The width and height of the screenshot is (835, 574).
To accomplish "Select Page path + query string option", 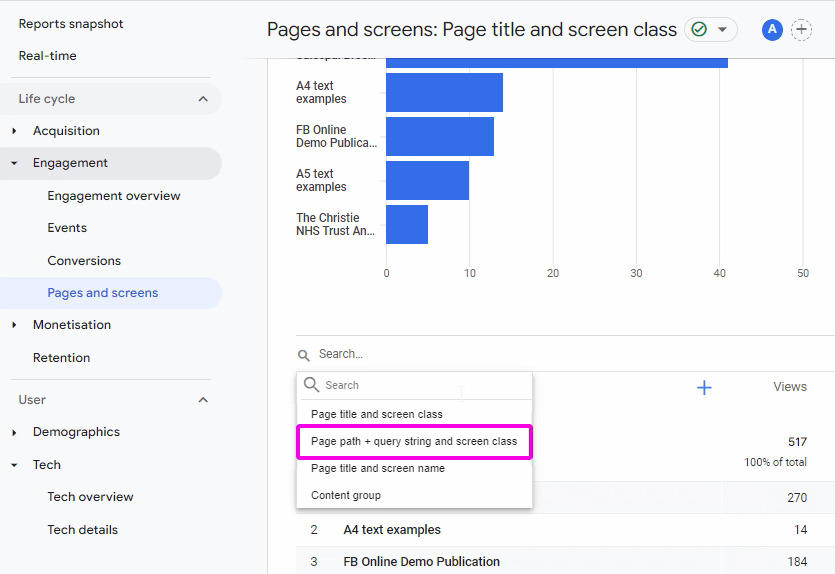I will point(414,441).
